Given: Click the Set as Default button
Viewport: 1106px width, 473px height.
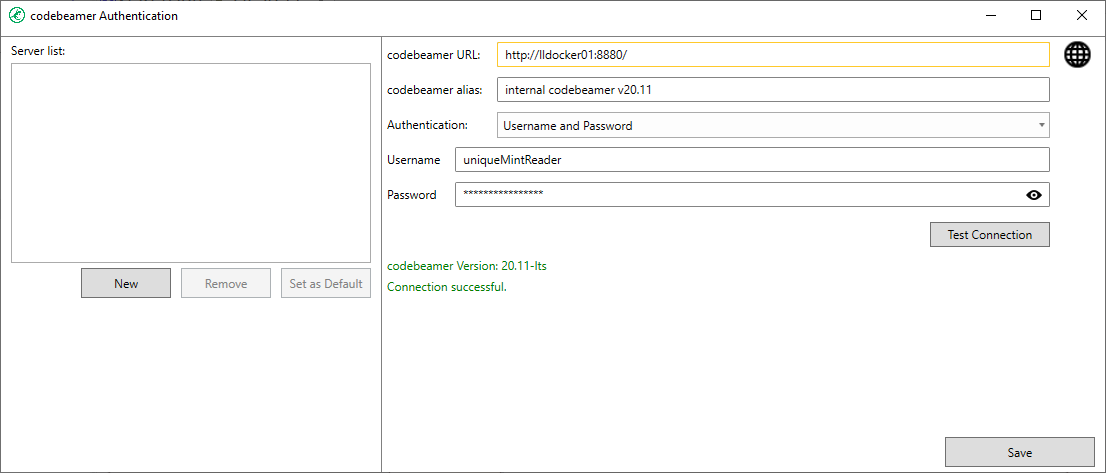Looking at the screenshot, I should (326, 283).
